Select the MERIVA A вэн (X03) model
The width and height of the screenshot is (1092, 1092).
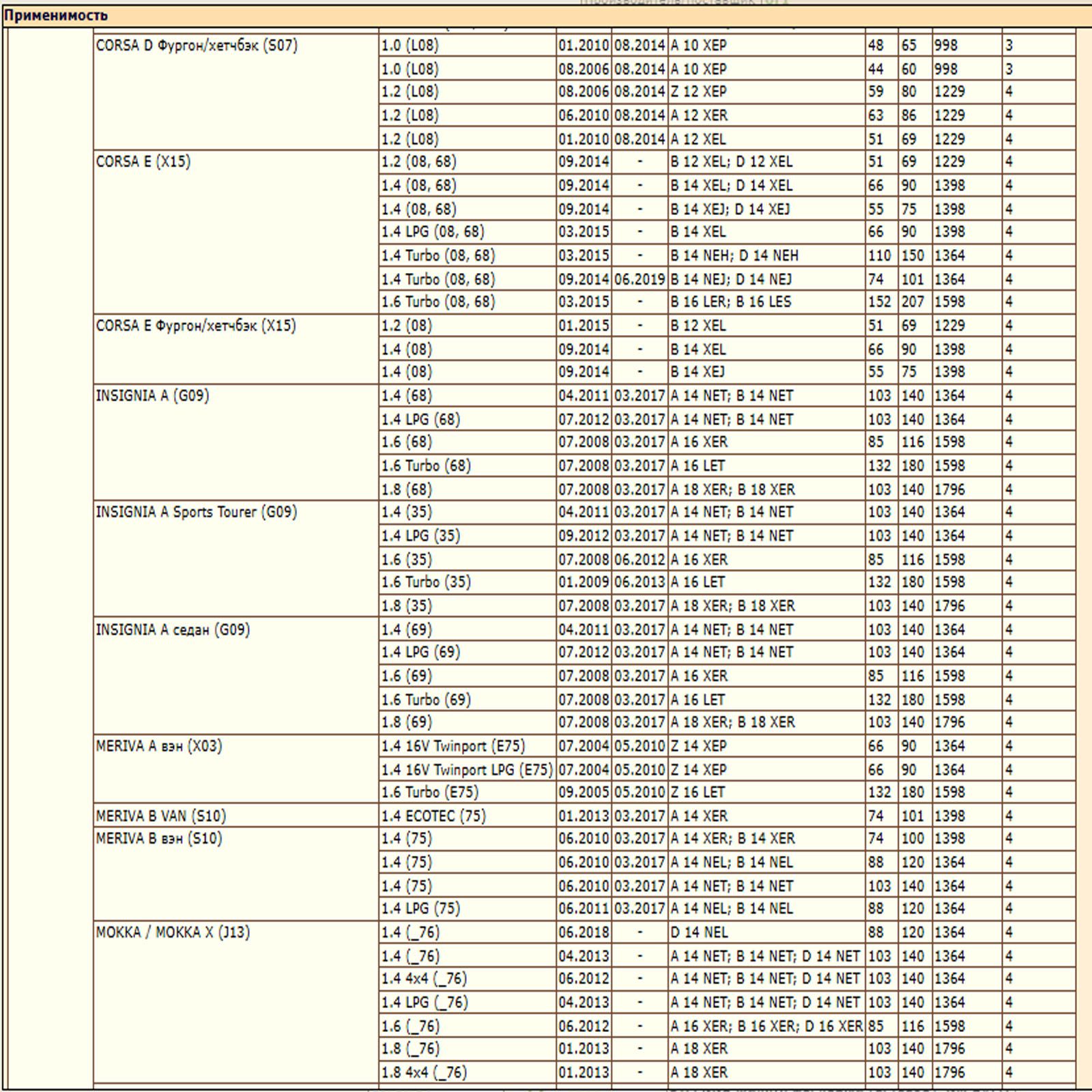[x=159, y=747]
